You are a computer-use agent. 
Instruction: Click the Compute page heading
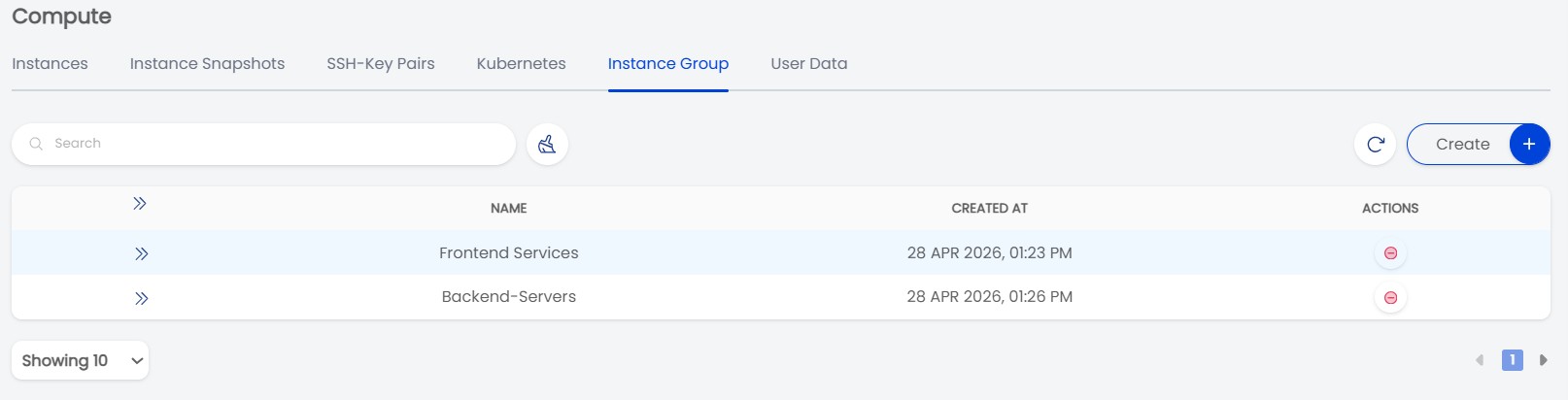[61, 17]
